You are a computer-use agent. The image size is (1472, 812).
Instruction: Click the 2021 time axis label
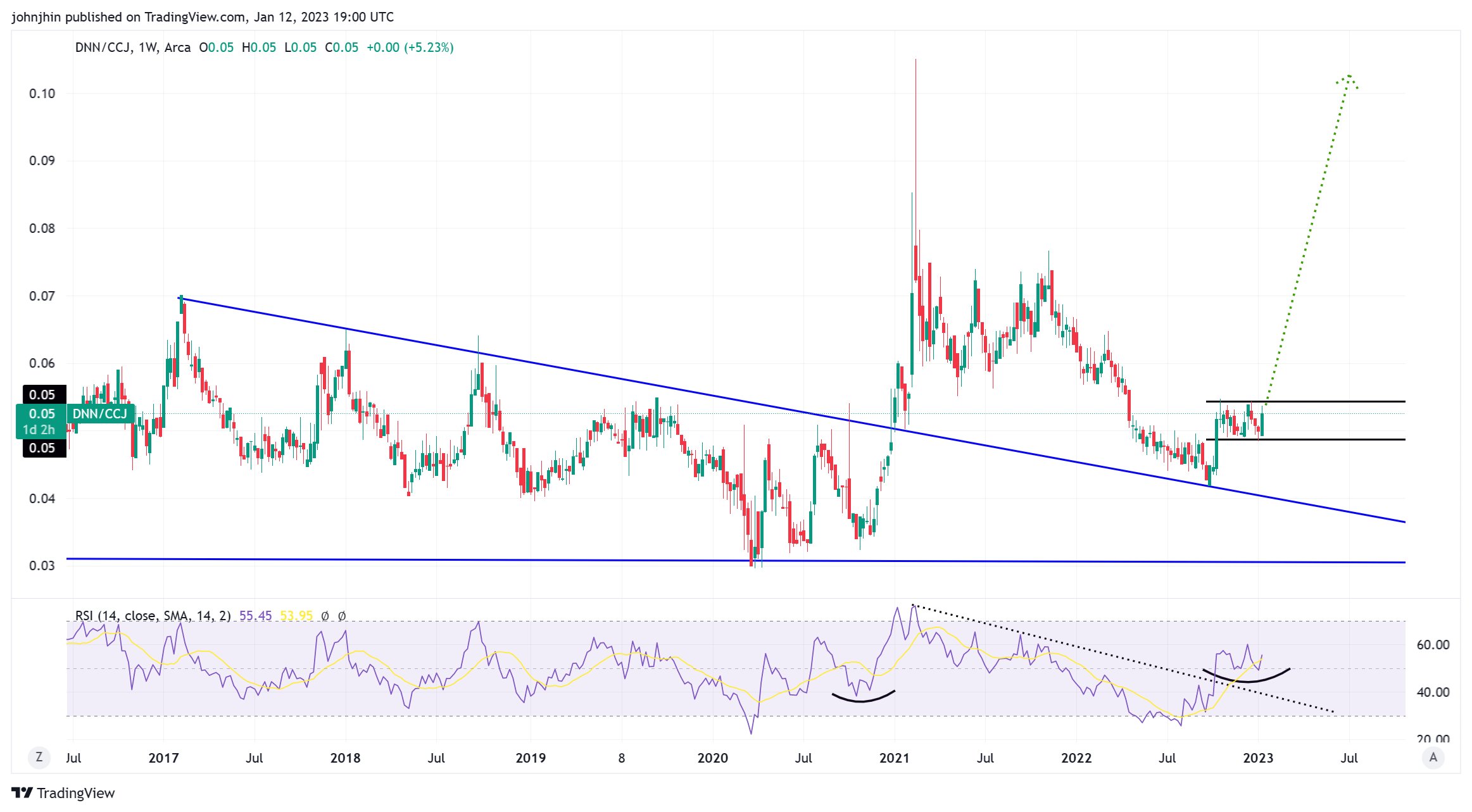[894, 758]
